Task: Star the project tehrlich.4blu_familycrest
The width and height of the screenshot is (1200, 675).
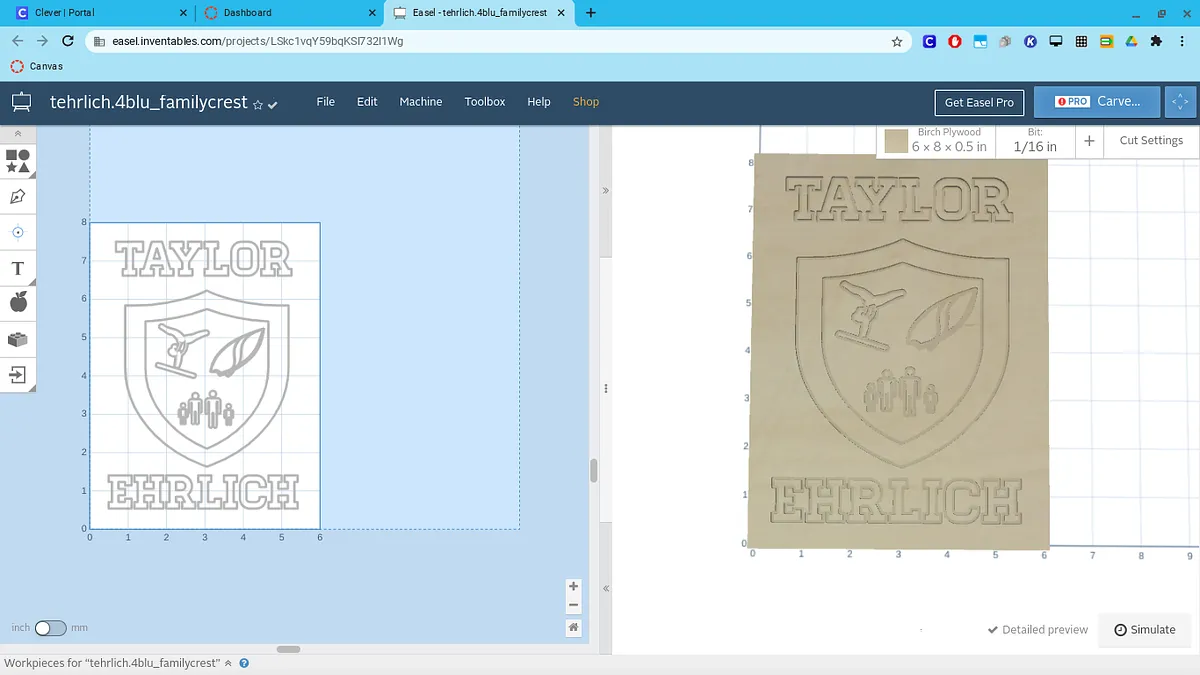Action: tap(258, 104)
